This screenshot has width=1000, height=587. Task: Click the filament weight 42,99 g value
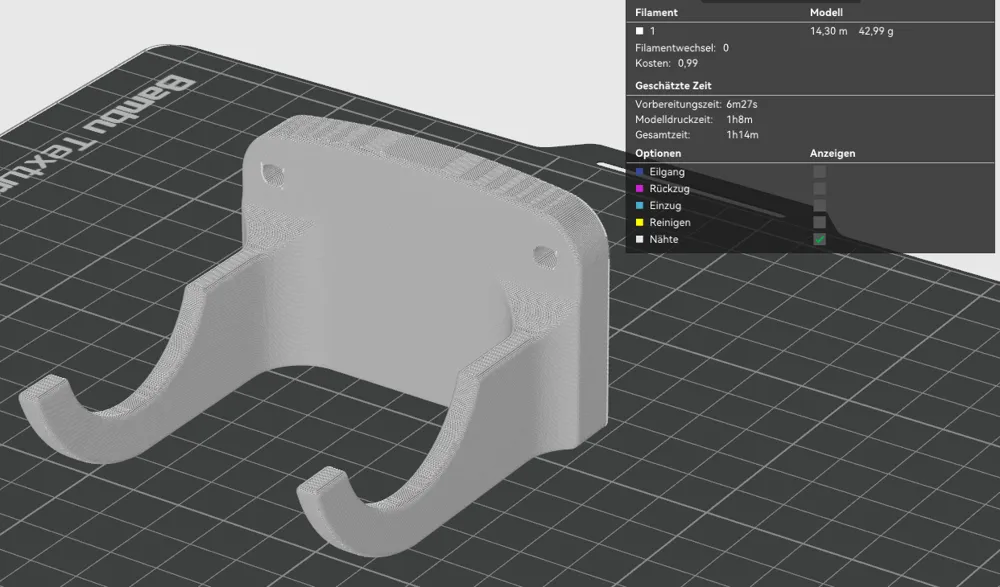876,31
